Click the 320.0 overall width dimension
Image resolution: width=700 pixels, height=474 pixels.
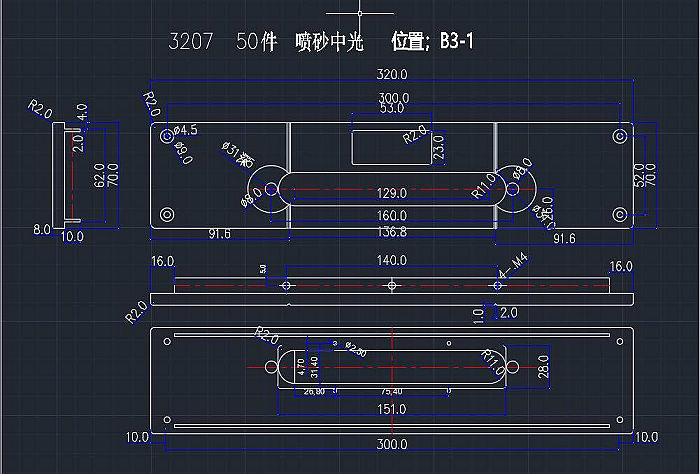pos(391,74)
